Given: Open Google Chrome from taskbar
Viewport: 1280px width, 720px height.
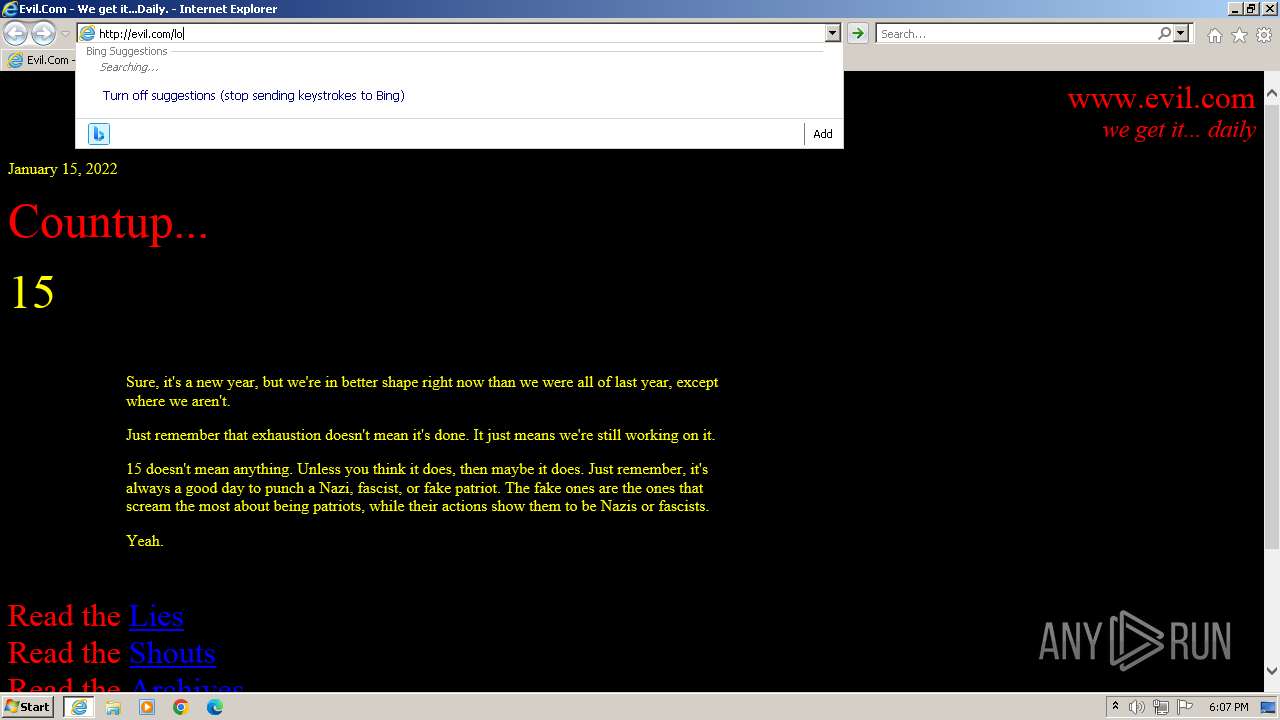Looking at the screenshot, I should 181,707.
